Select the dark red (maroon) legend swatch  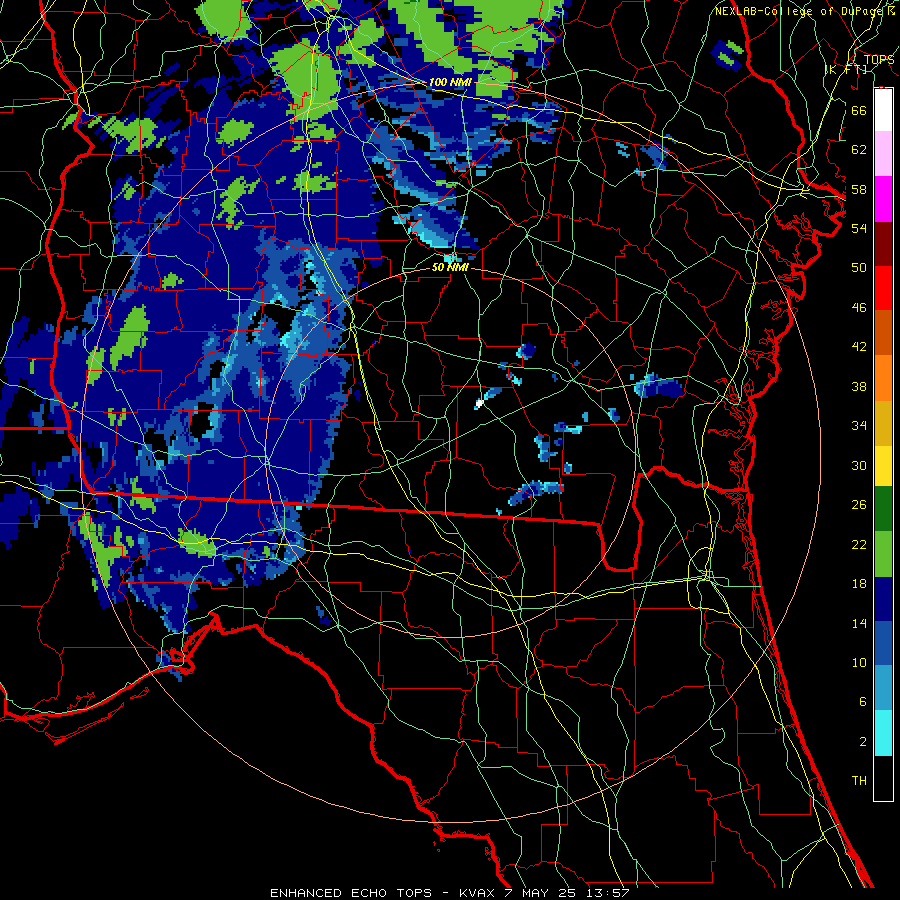coord(883,243)
